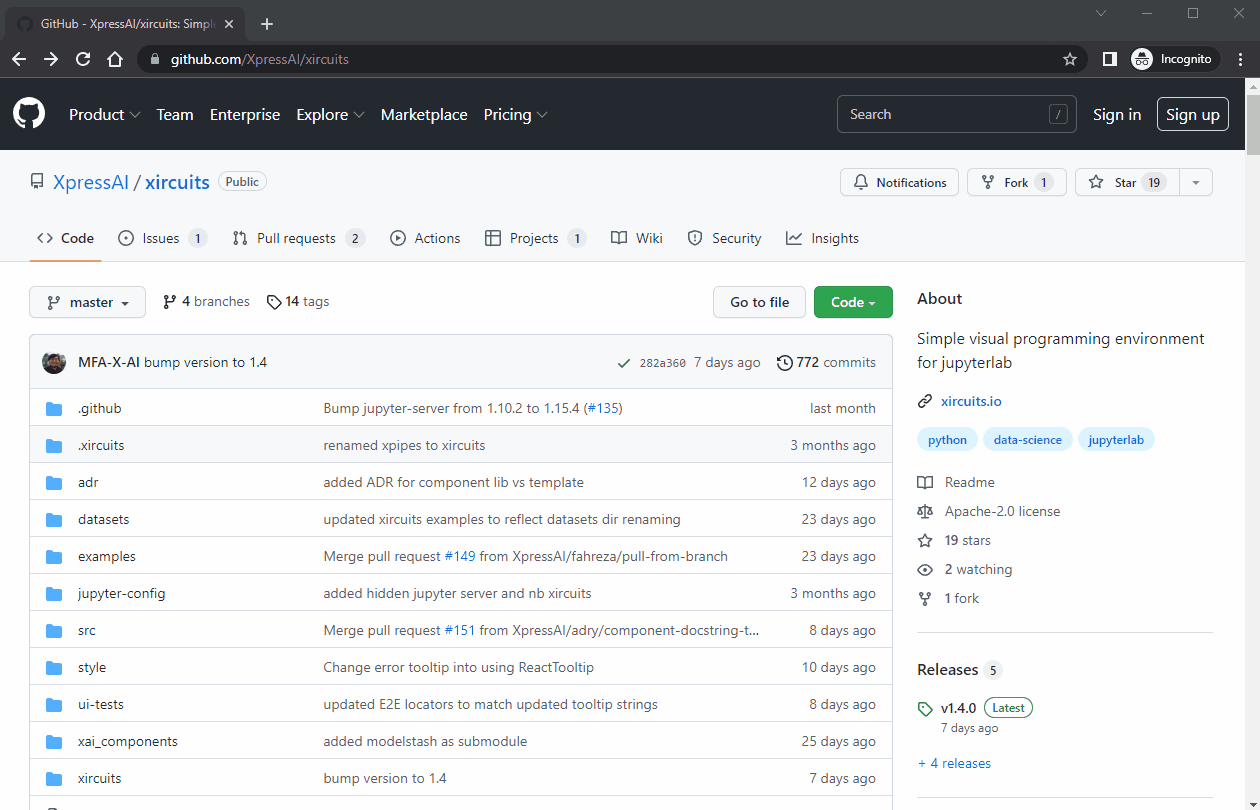Image resolution: width=1260 pixels, height=810 pixels.
Task: Click the jupyter-config folder icon
Action: (54, 593)
